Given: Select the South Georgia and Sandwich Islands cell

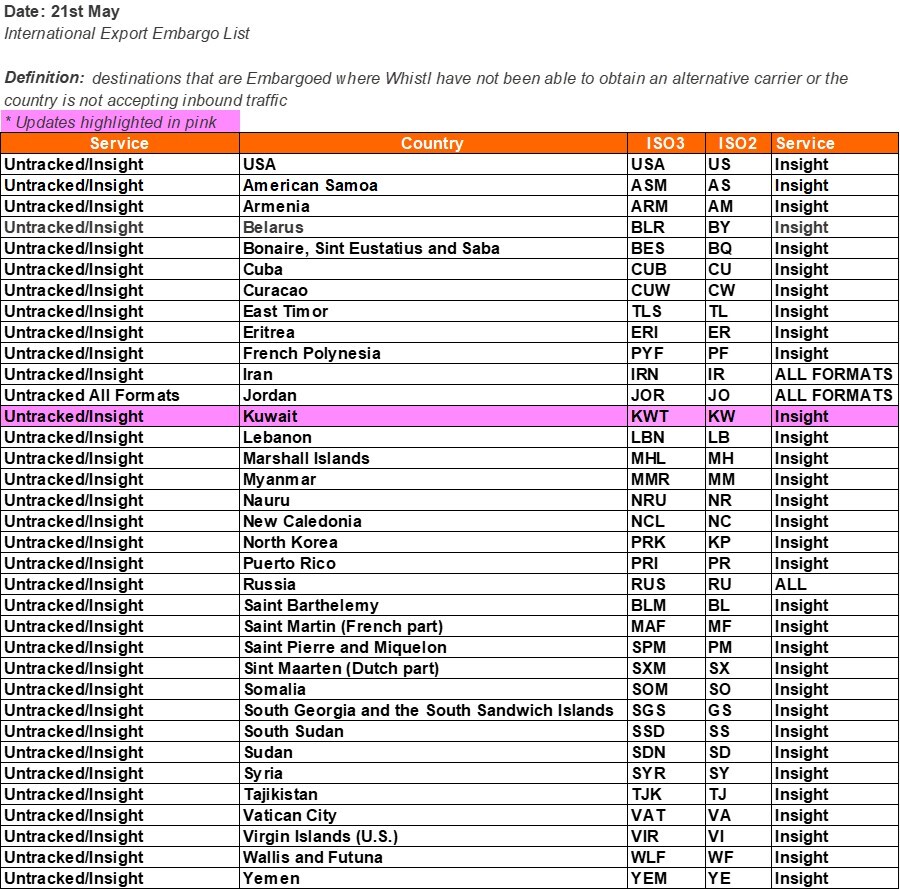Looking at the screenshot, I should [x=433, y=710].
